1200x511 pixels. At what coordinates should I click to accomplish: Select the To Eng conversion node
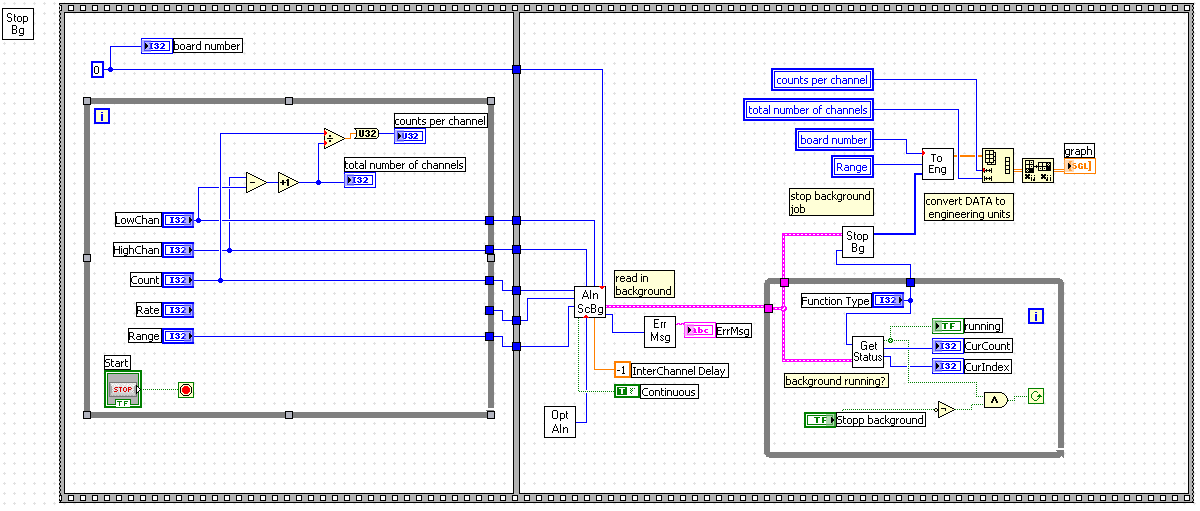point(937,163)
